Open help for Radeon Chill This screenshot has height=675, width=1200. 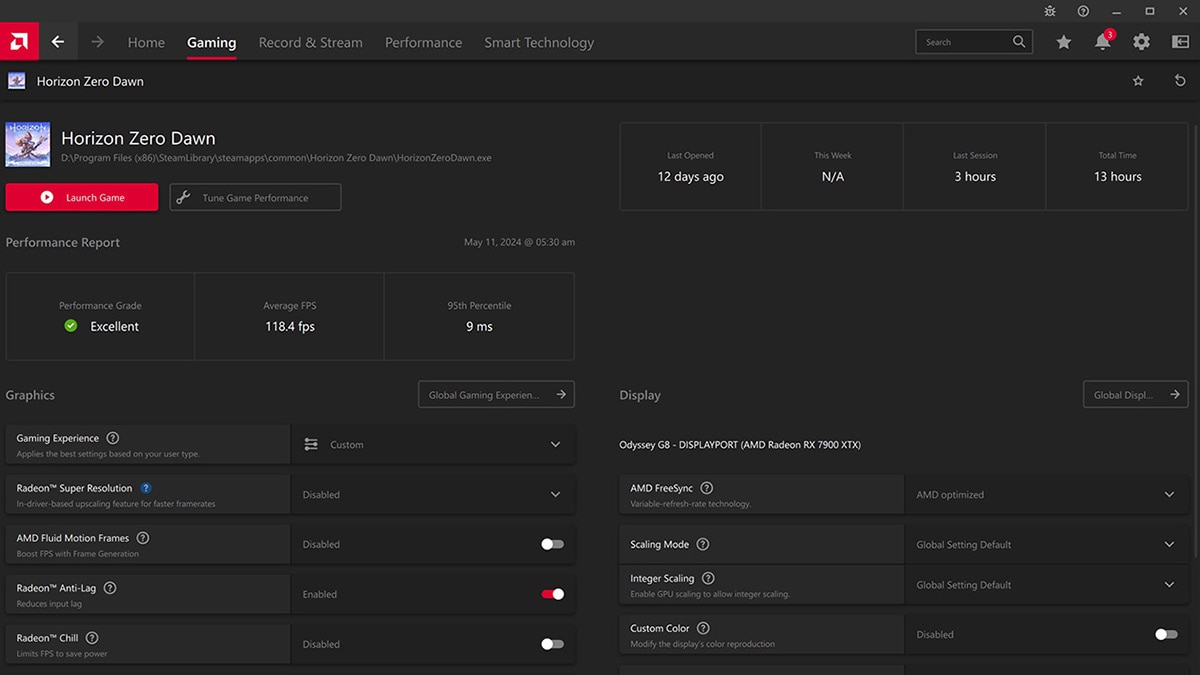point(92,638)
